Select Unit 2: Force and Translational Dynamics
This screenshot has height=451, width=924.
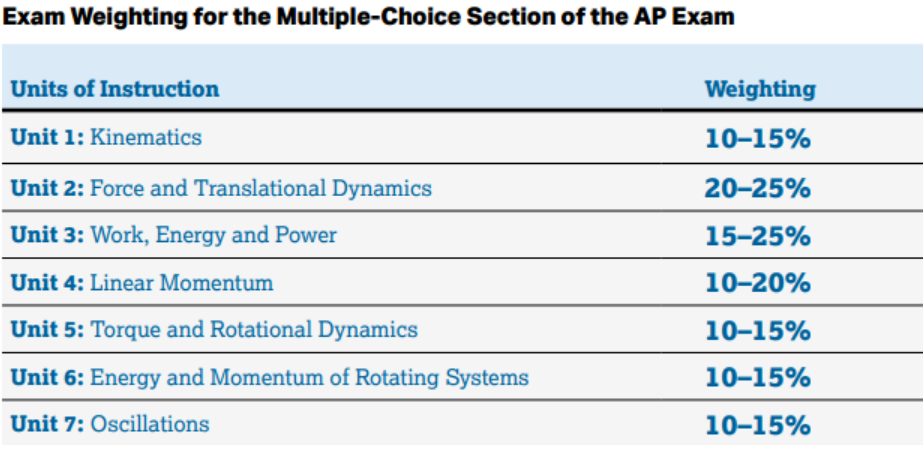(x=221, y=188)
